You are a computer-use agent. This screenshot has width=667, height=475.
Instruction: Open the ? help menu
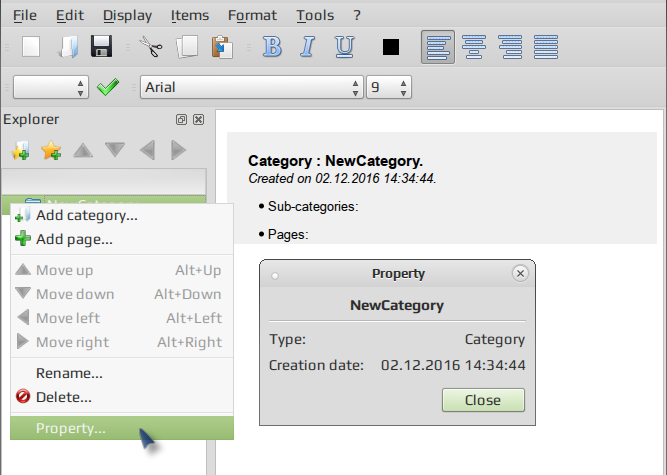click(x=357, y=15)
